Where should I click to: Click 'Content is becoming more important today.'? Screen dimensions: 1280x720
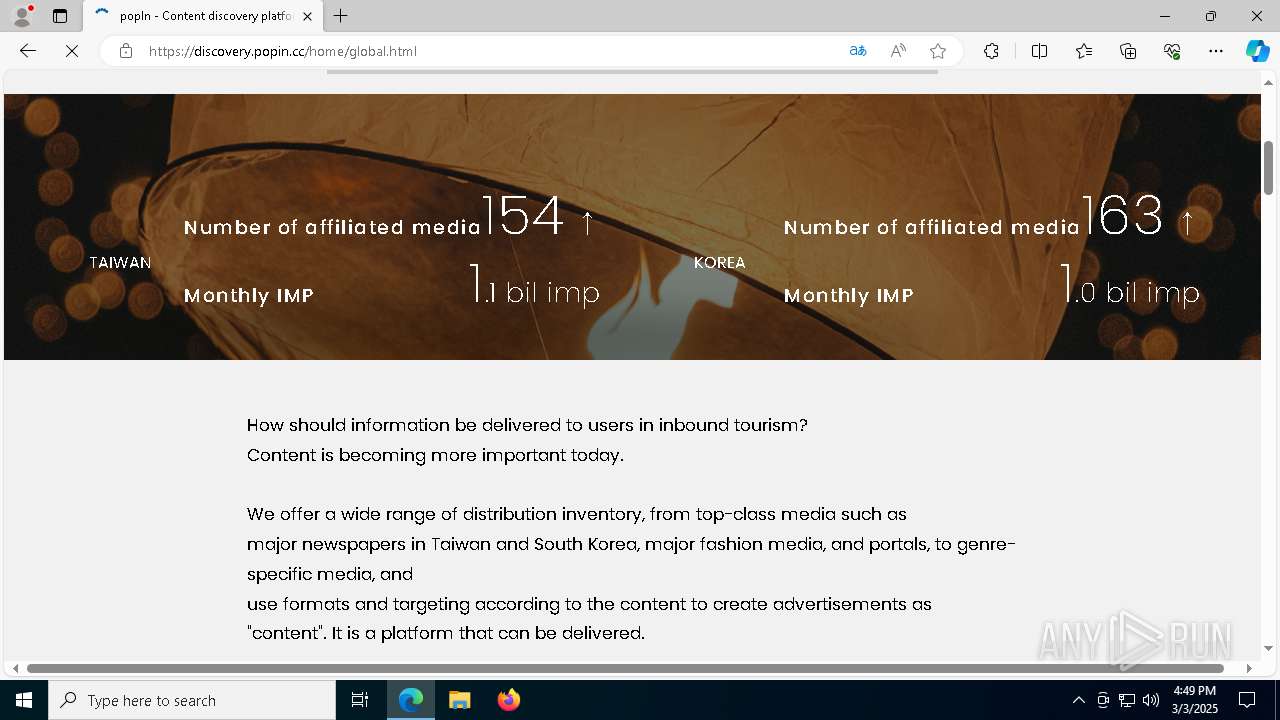point(435,455)
